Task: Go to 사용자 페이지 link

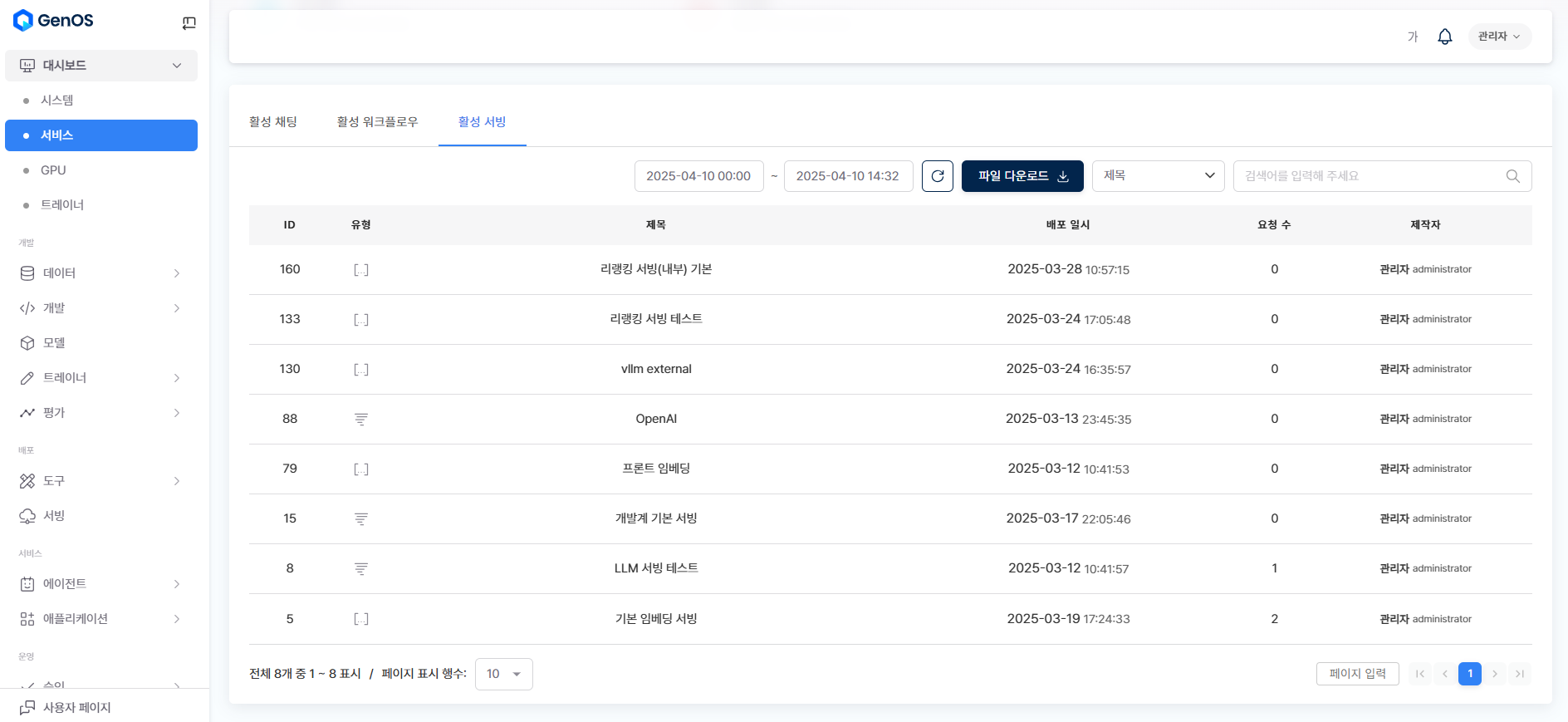Action: coord(76,708)
